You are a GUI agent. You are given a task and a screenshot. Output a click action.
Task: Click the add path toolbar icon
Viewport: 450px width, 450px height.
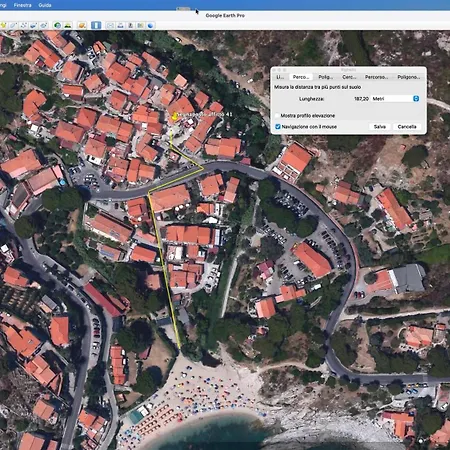23,25
